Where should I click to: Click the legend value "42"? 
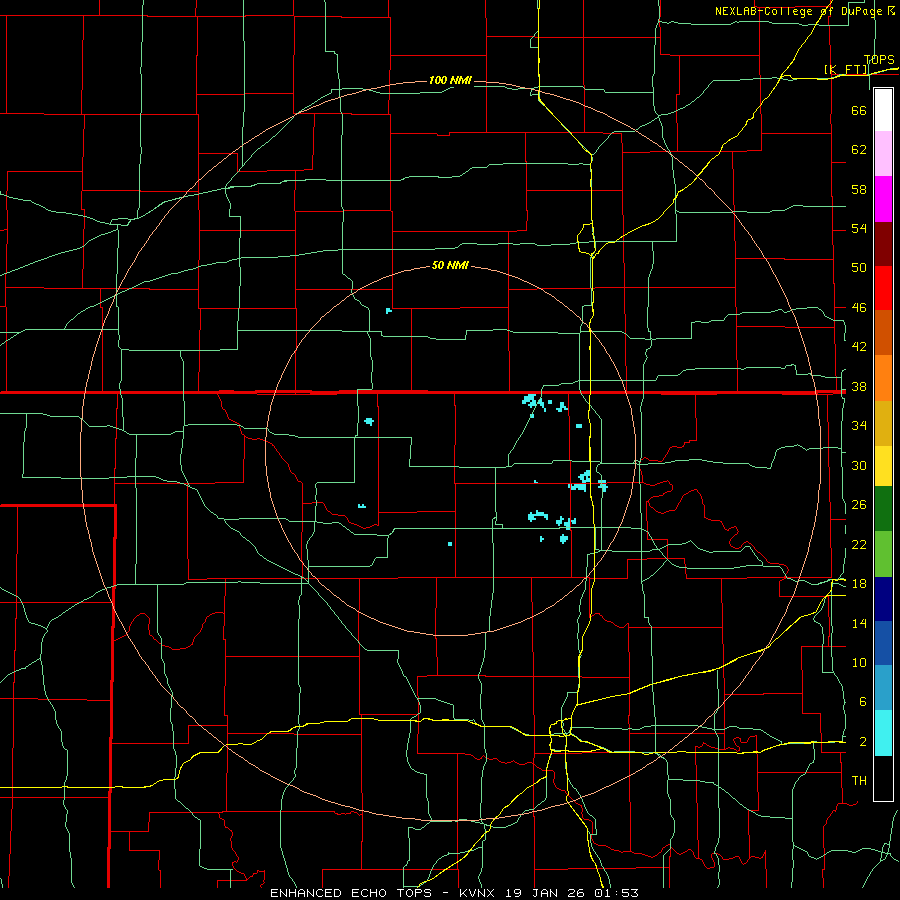tap(859, 347)
